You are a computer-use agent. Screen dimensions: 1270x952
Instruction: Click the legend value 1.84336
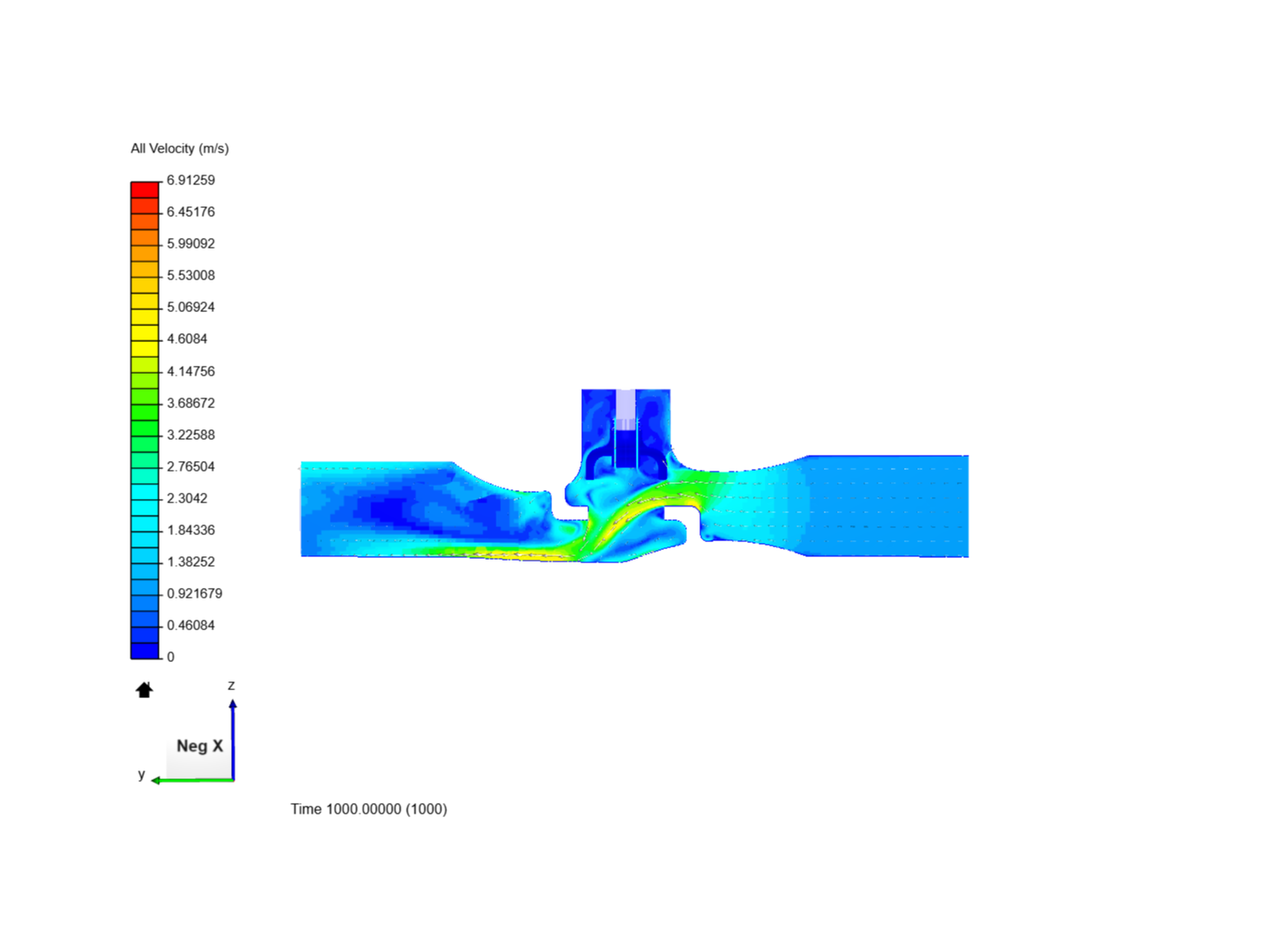coord(190,530)
